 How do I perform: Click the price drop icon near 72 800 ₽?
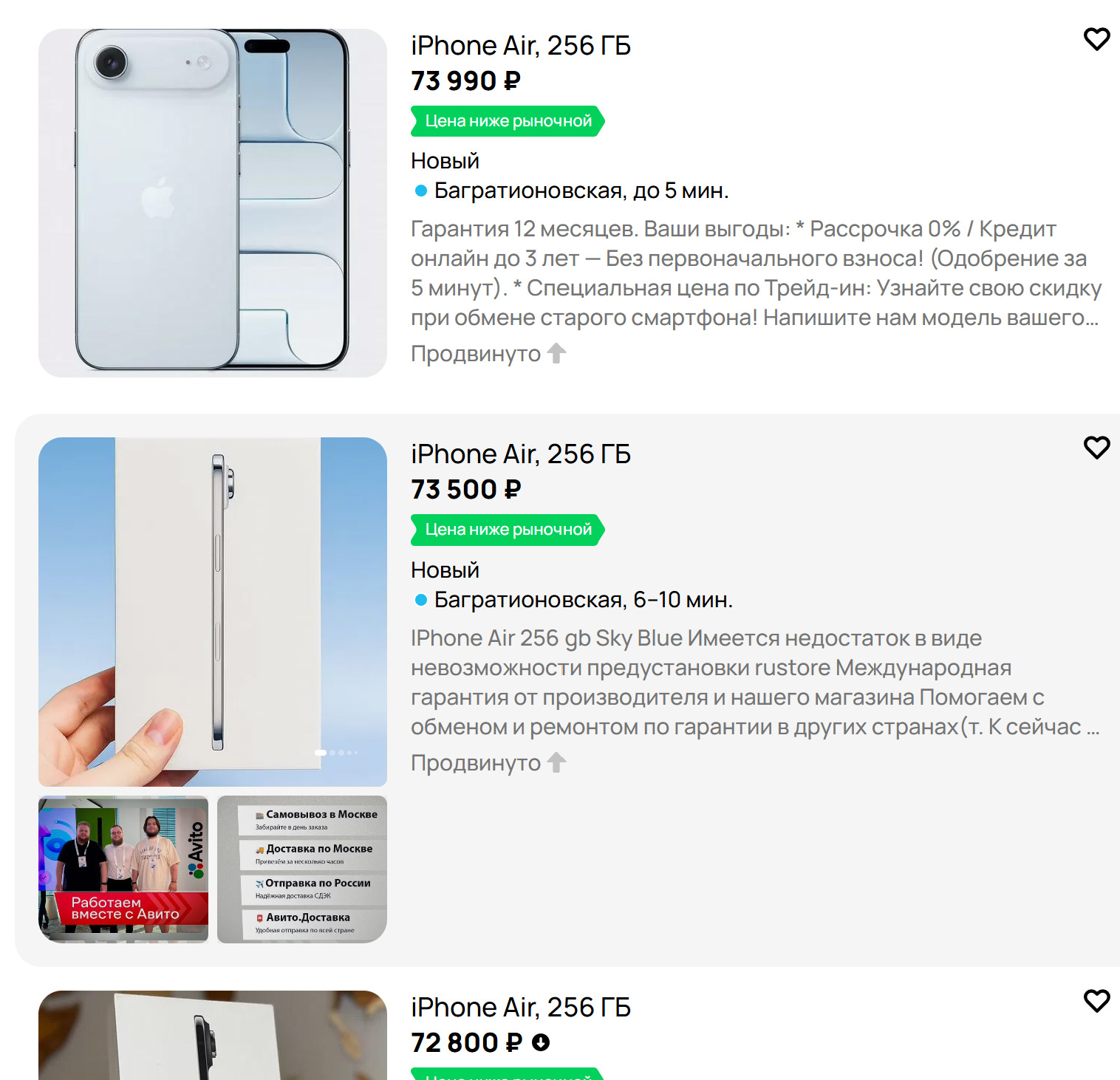(541, 1042)
